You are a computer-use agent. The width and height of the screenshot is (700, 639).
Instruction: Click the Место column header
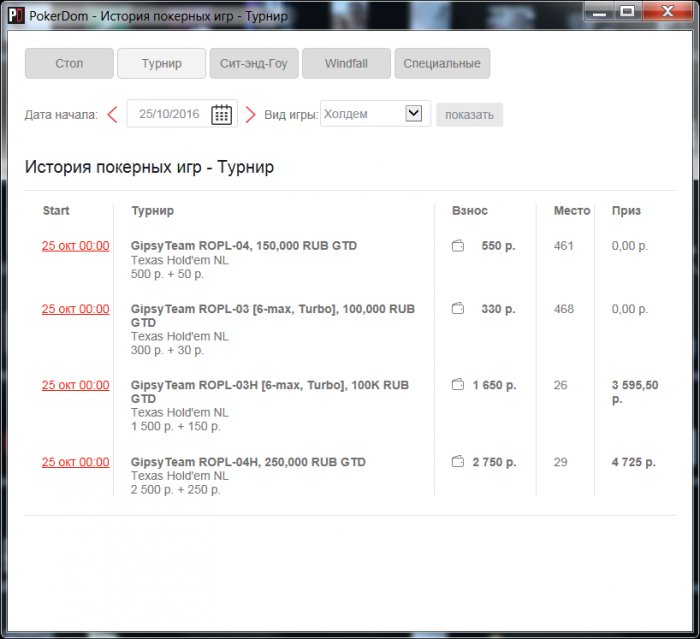pos(572,210)
